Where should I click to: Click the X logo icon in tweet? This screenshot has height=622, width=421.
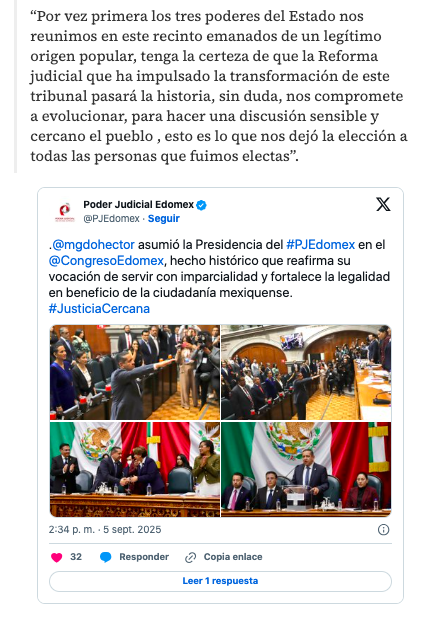[383, 204]
